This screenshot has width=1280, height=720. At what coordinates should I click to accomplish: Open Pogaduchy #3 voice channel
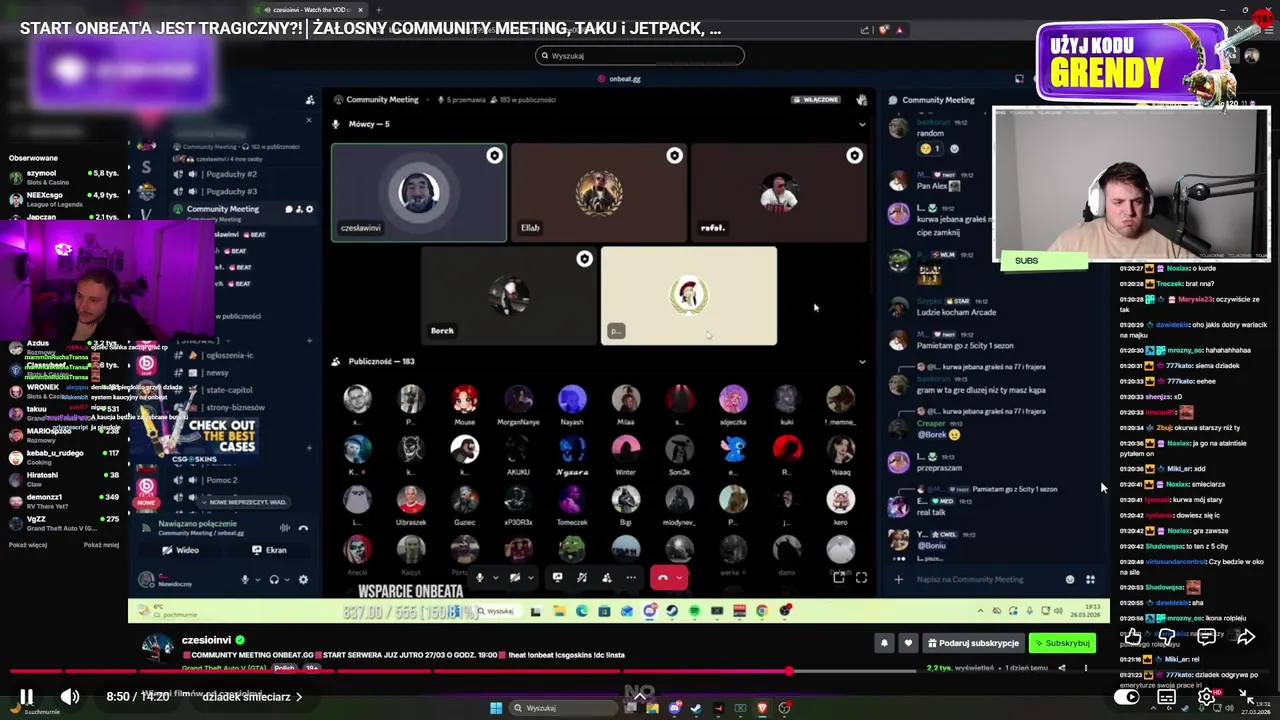click(x=231, y=191)
